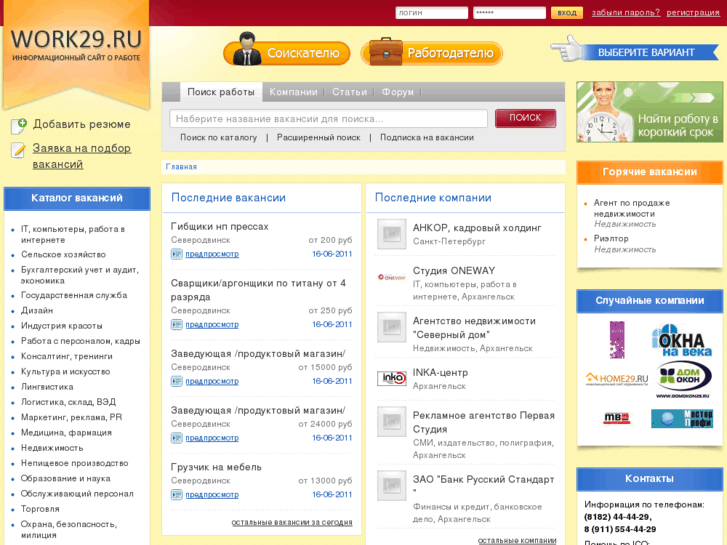This screenshot has height=545, width=727.
Task: Click preview icon for Гибщики нп прессах
Action: point(176,254)
